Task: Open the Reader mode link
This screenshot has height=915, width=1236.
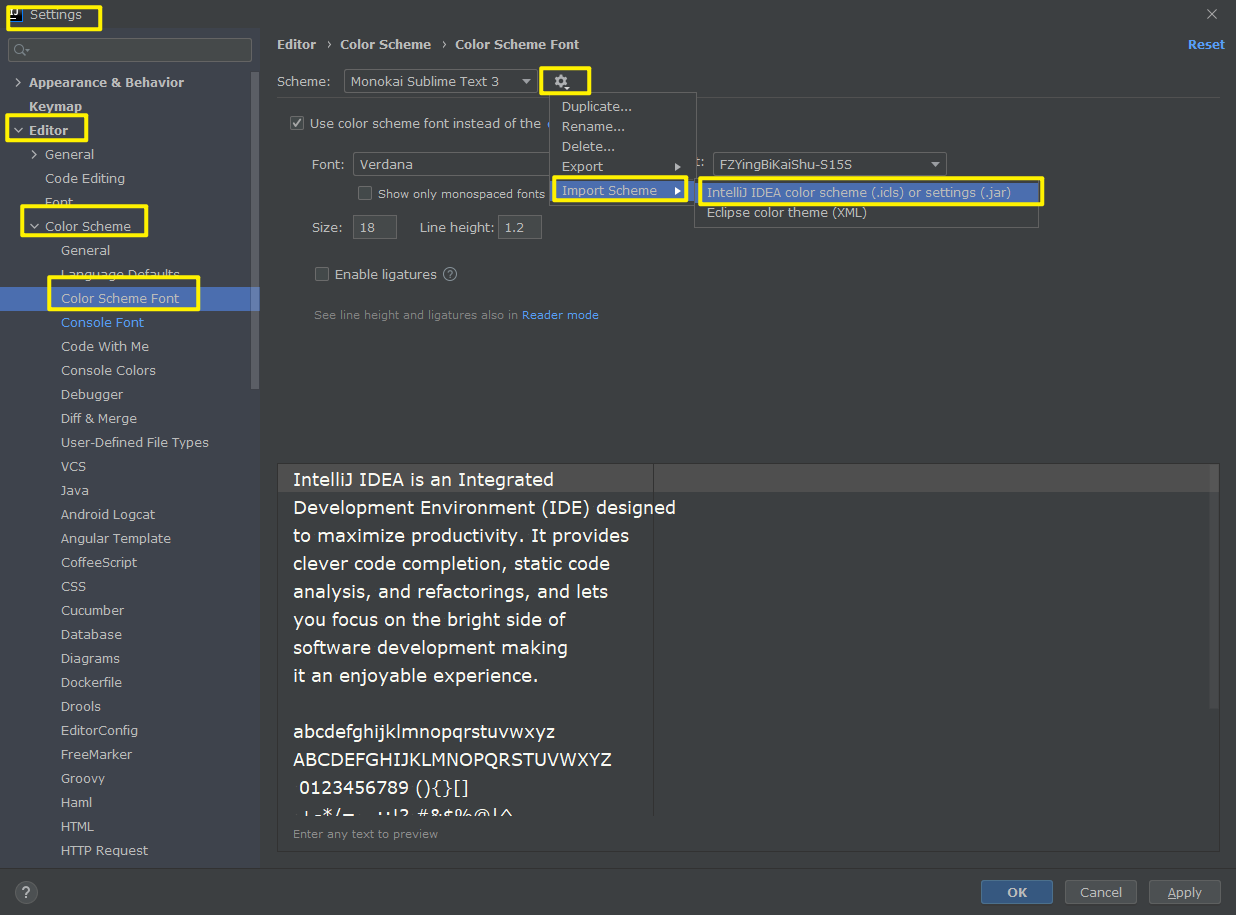Action: pyautogui.click(x=560, y=315)
